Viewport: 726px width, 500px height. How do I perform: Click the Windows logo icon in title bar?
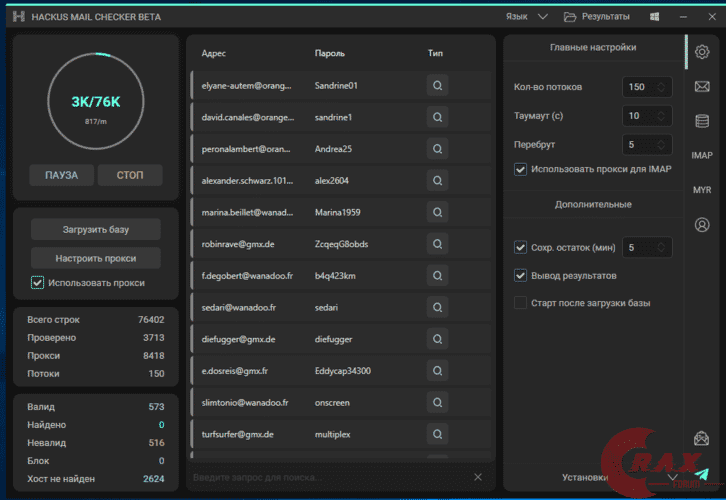coord(655,17)
